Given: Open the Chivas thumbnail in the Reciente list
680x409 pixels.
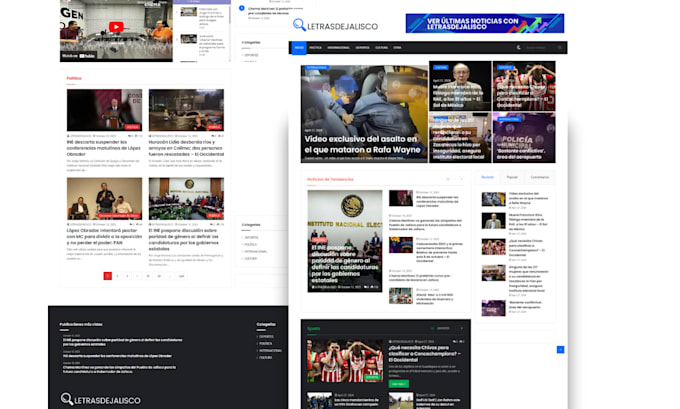Looking at the screenshot, I should (494, 247).
